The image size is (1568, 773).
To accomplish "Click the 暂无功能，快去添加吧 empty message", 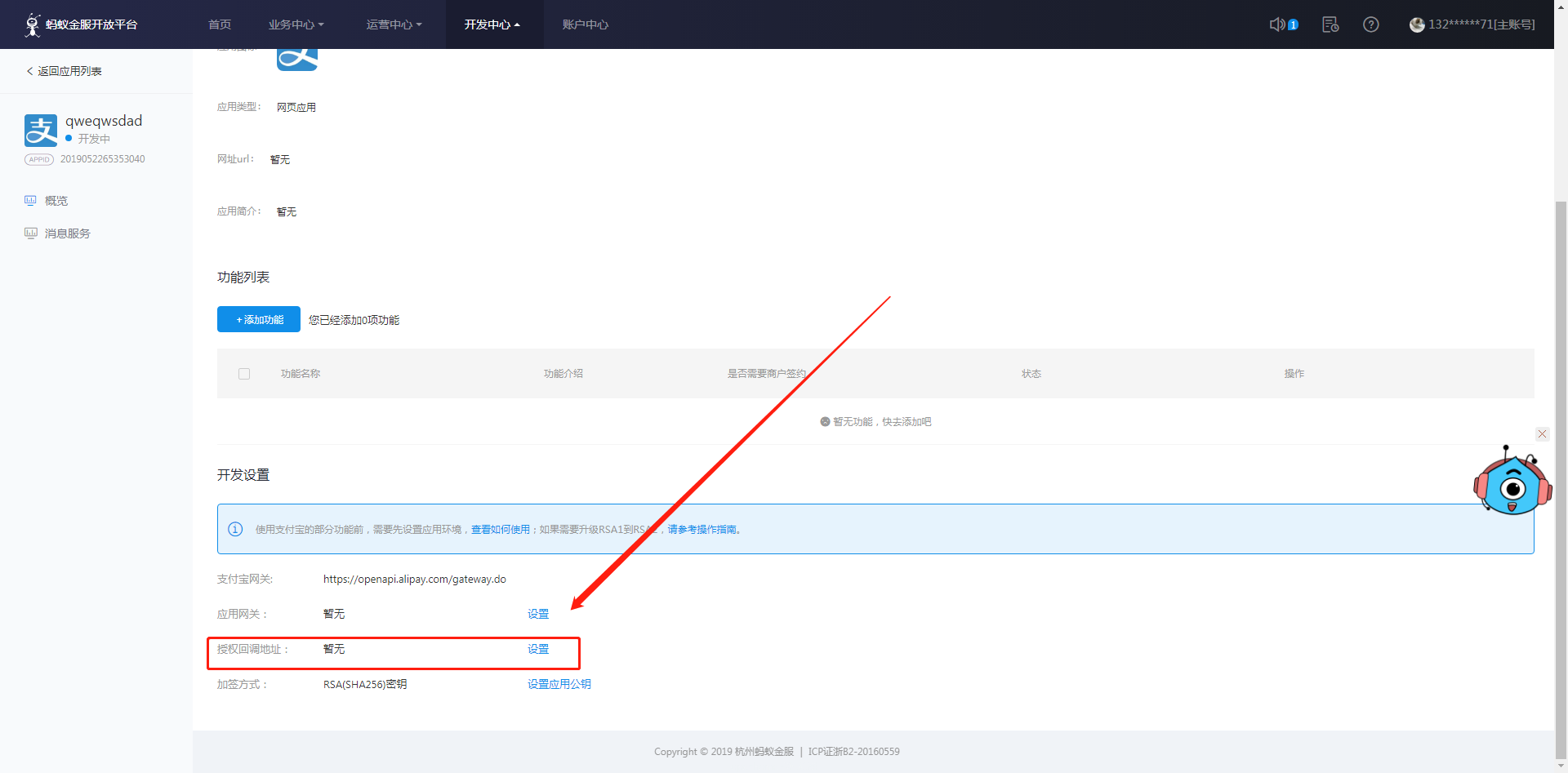I will click(x=882, y=422).
